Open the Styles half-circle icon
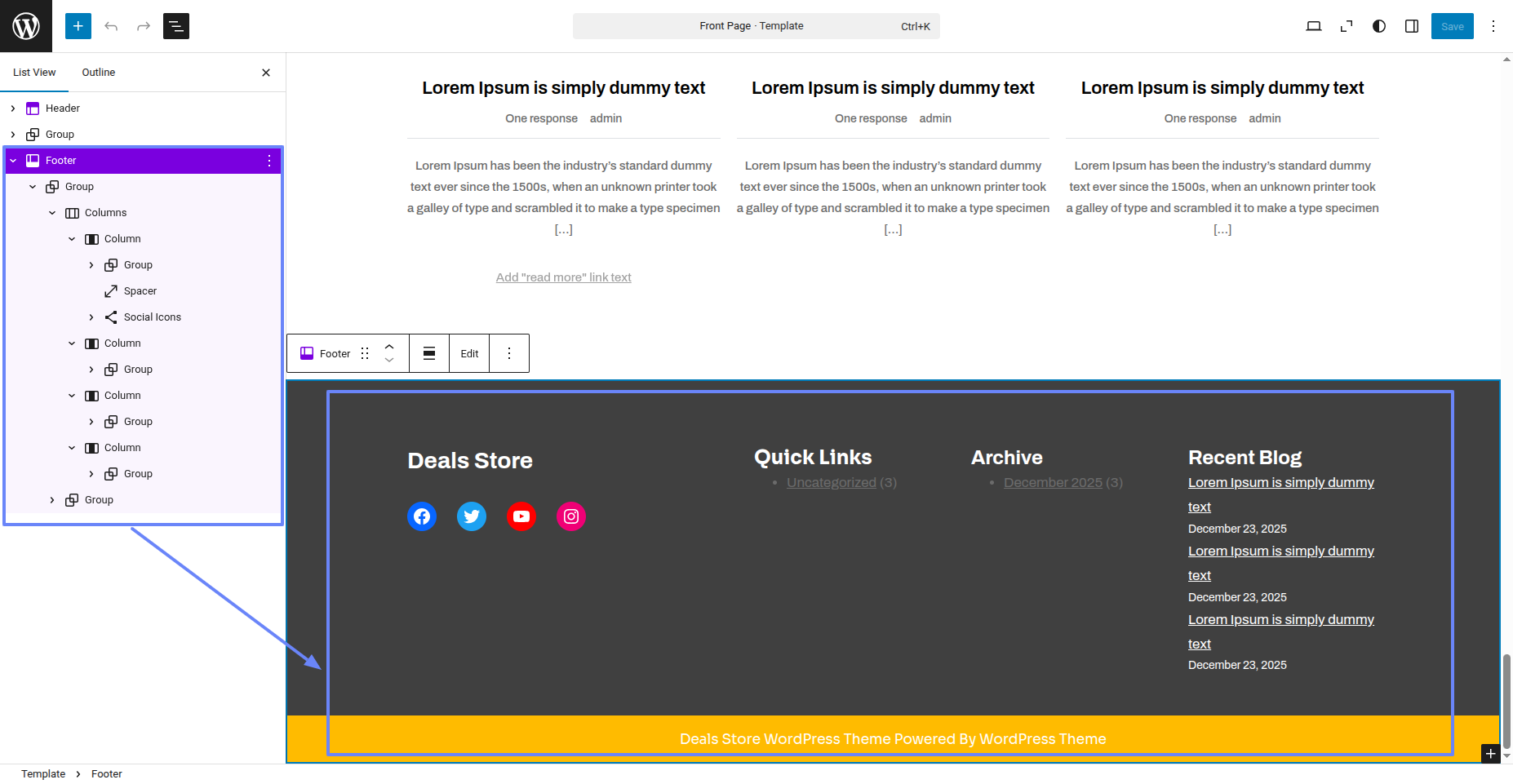The height and width of the screenshot is (784, 1513). pyautogui.click(x=1378, y=26)
